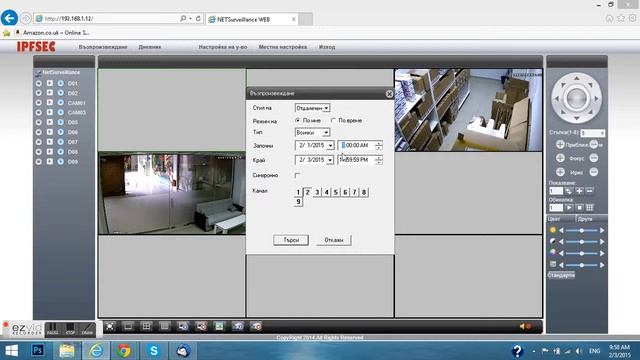Click the blue play icon next to CAM01
Screen dimensions: 640x360
[x=60, y=103]
